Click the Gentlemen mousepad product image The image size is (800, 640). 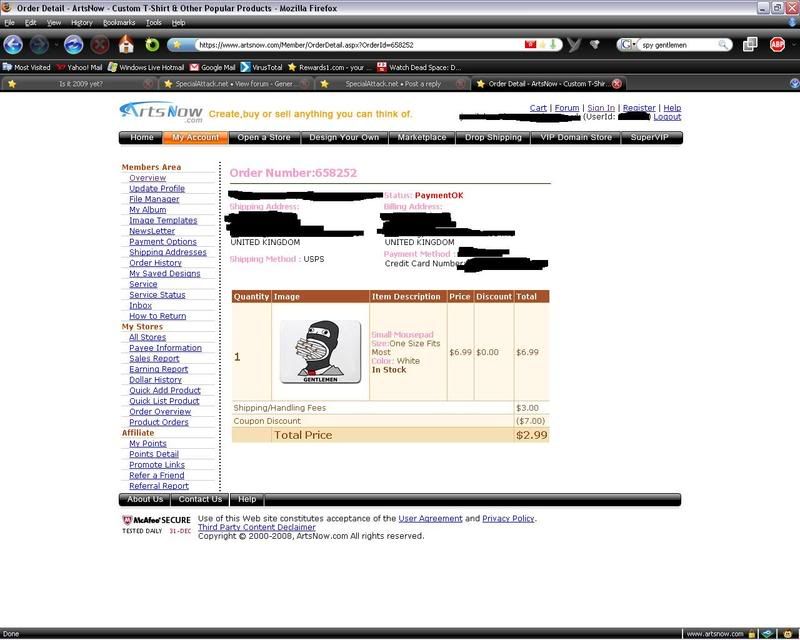coord(320,352)
